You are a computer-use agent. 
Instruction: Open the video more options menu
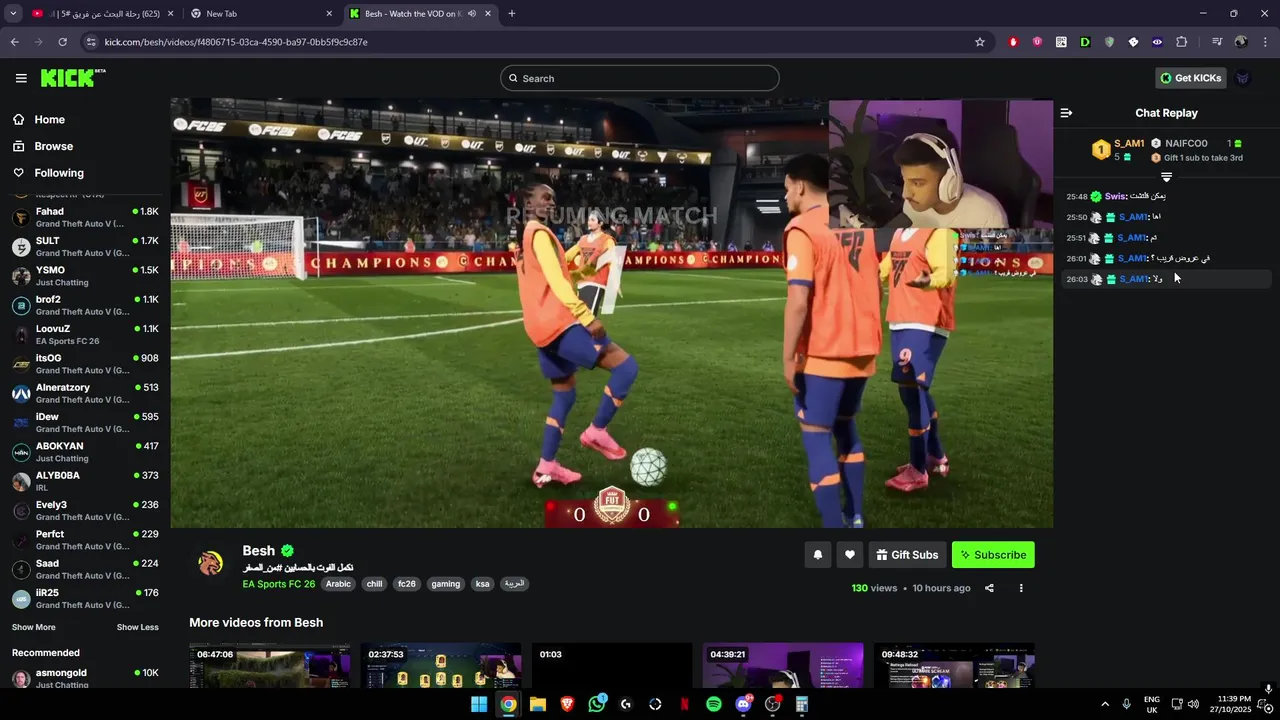pos(1021,588)
